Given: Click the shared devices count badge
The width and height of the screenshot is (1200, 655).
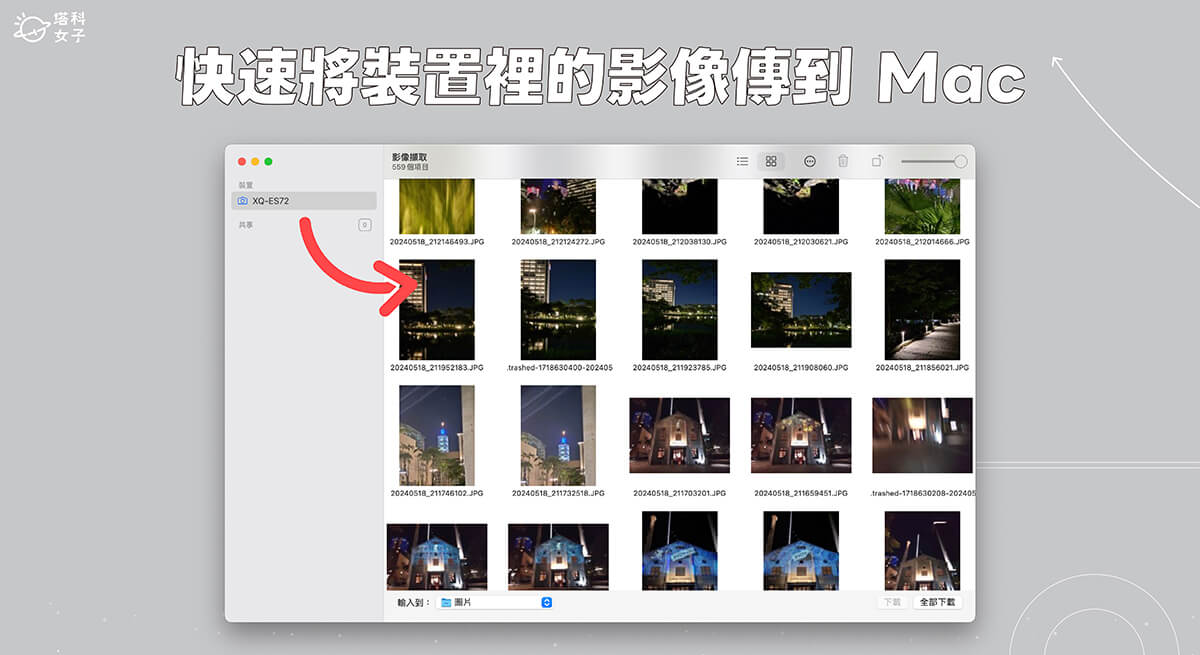Looking at the screenshot, I should (364, 225).
